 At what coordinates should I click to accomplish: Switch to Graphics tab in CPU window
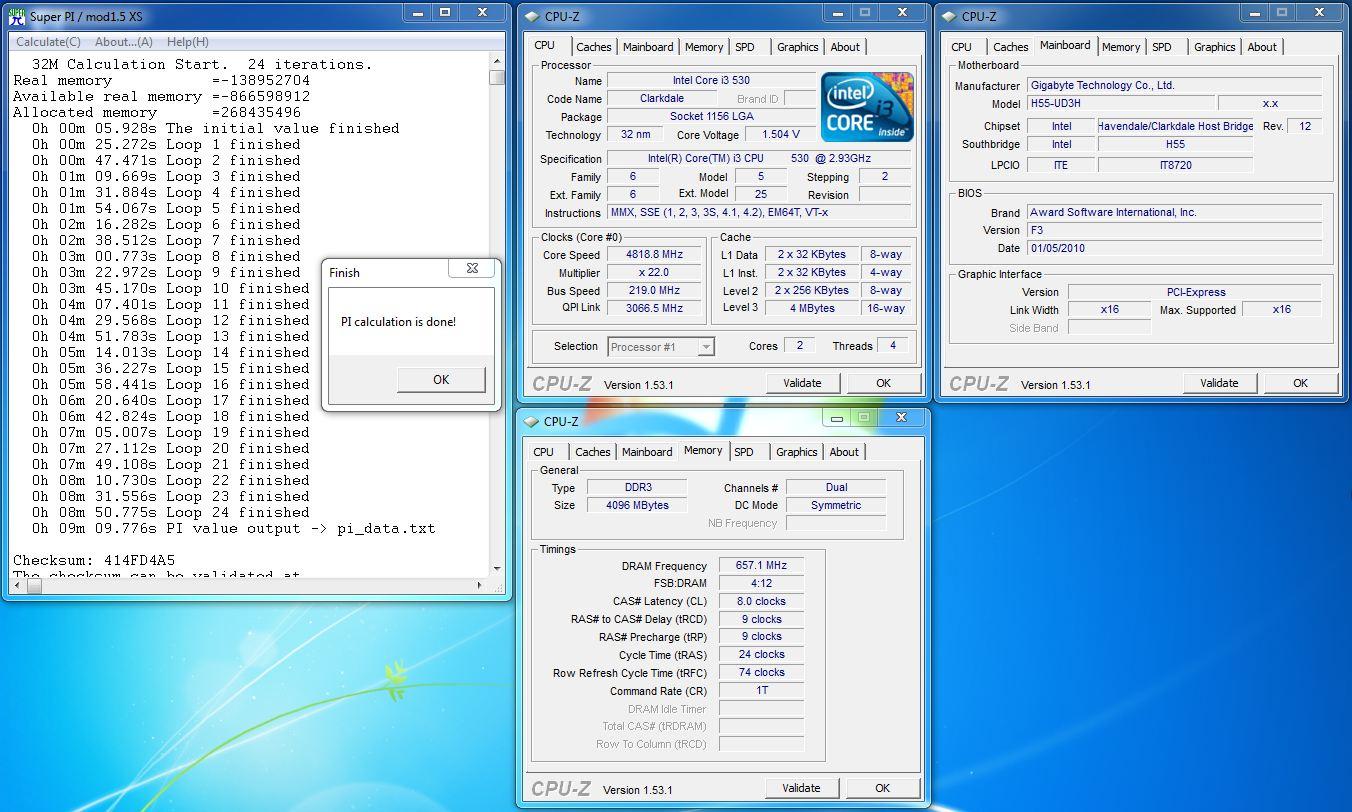798,47
